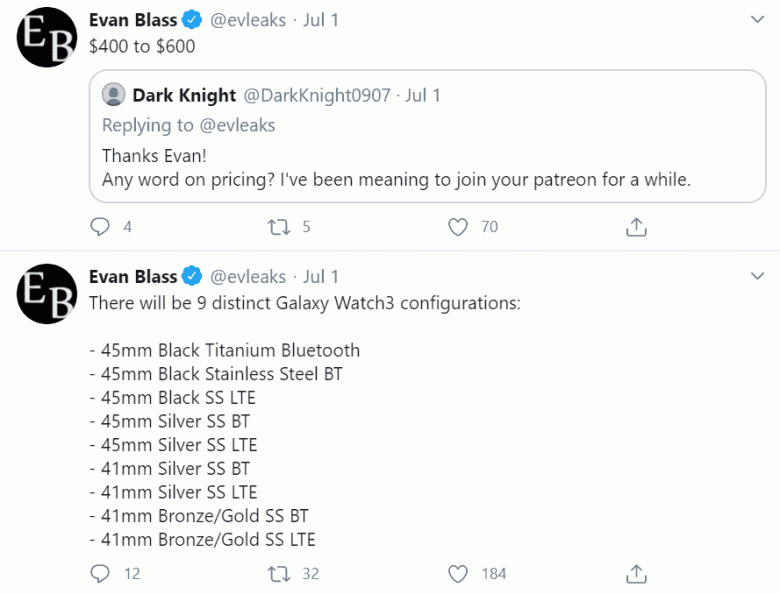Open Evan Blass name on first tweet
This screenshot has width=780, height=594.
(x=133, y=20)
